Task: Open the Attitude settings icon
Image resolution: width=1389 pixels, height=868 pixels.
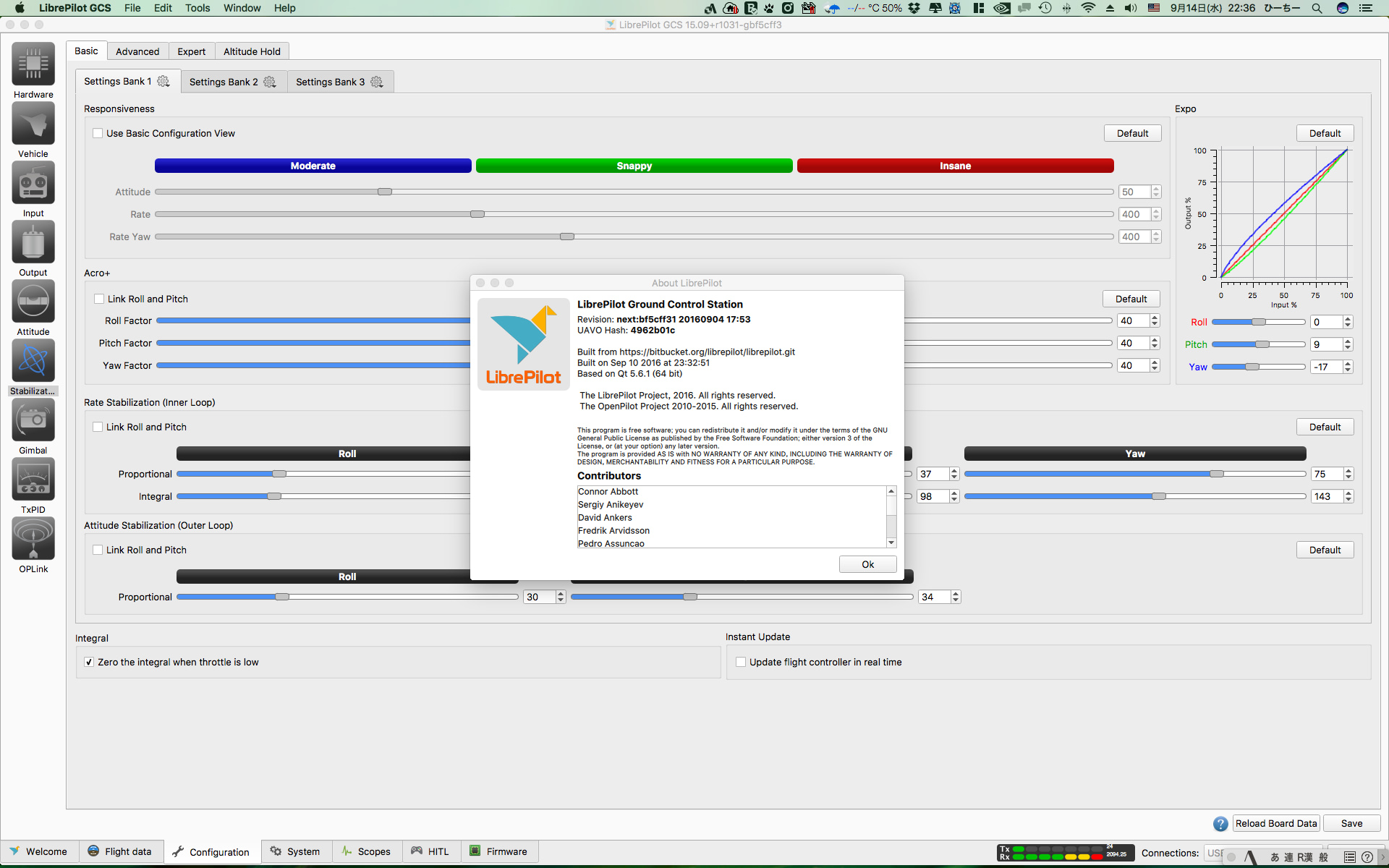Action: point(33,302)
